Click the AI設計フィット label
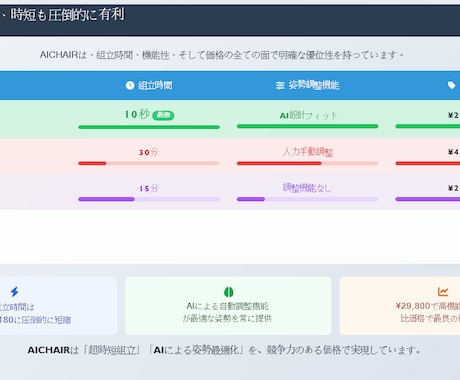 pos(308,115)
